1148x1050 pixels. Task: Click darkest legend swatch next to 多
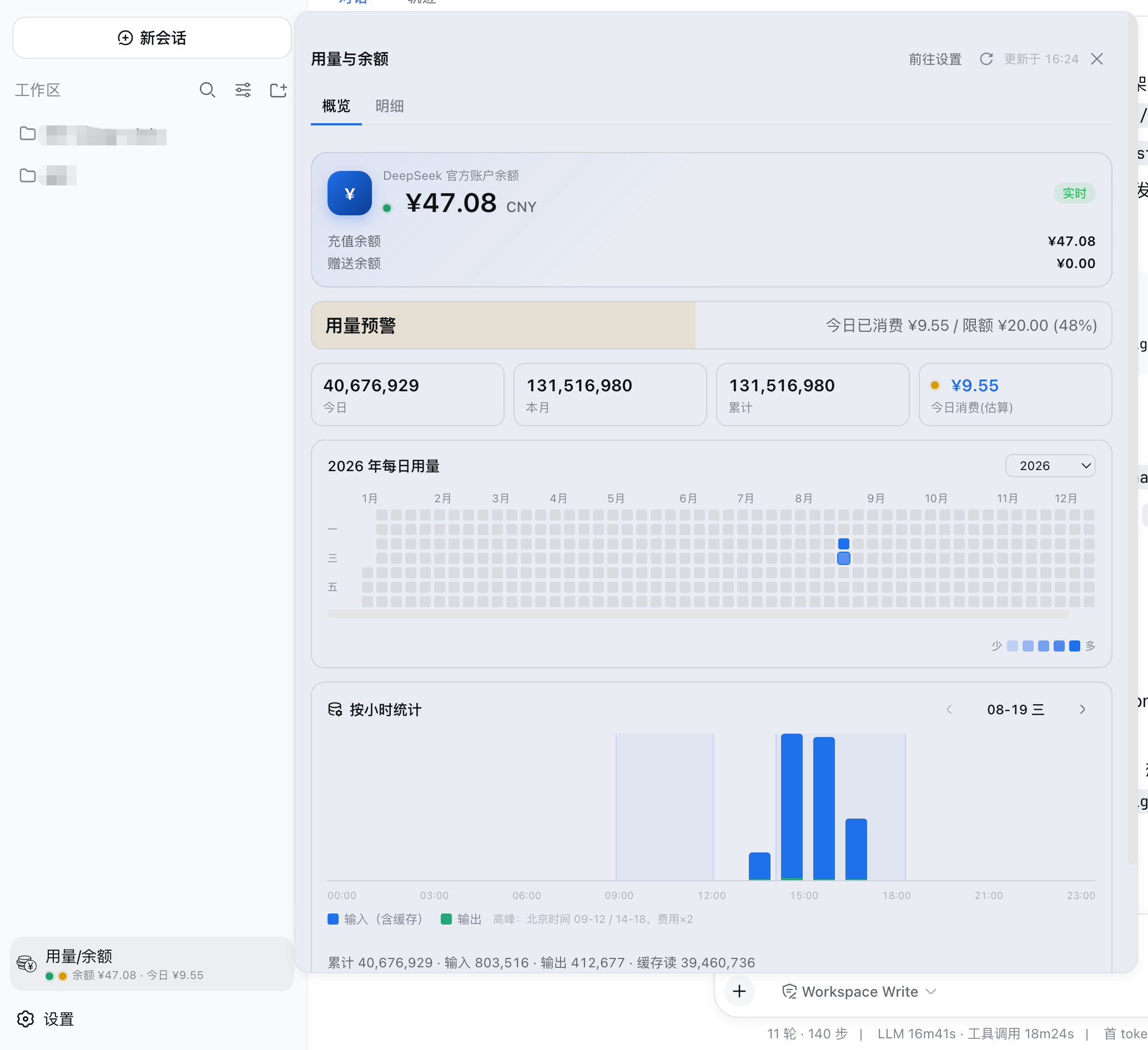coord(1075,647)
